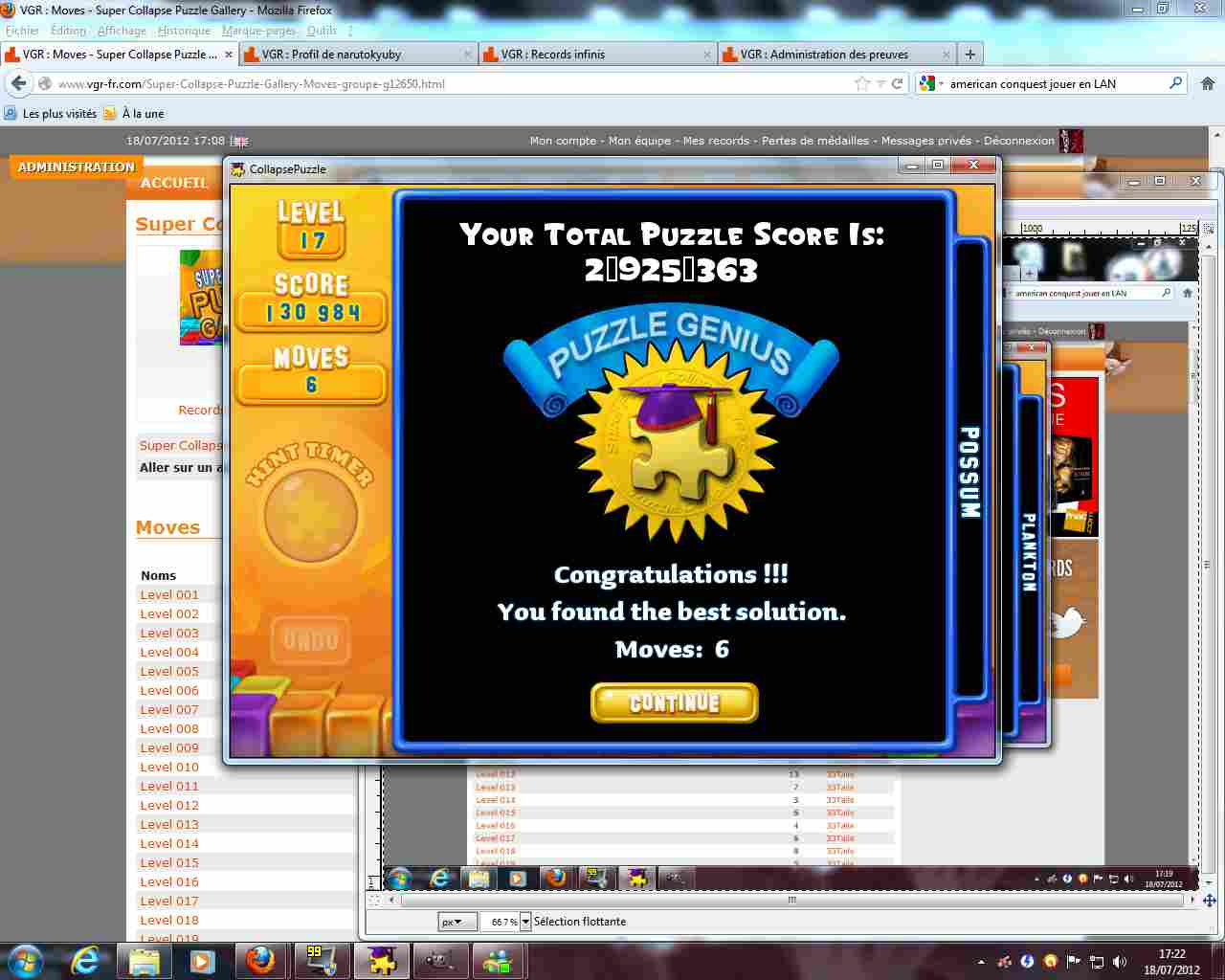Click the address bar URL field
This screenshot has width=1225, height=980.
point(450,83)
